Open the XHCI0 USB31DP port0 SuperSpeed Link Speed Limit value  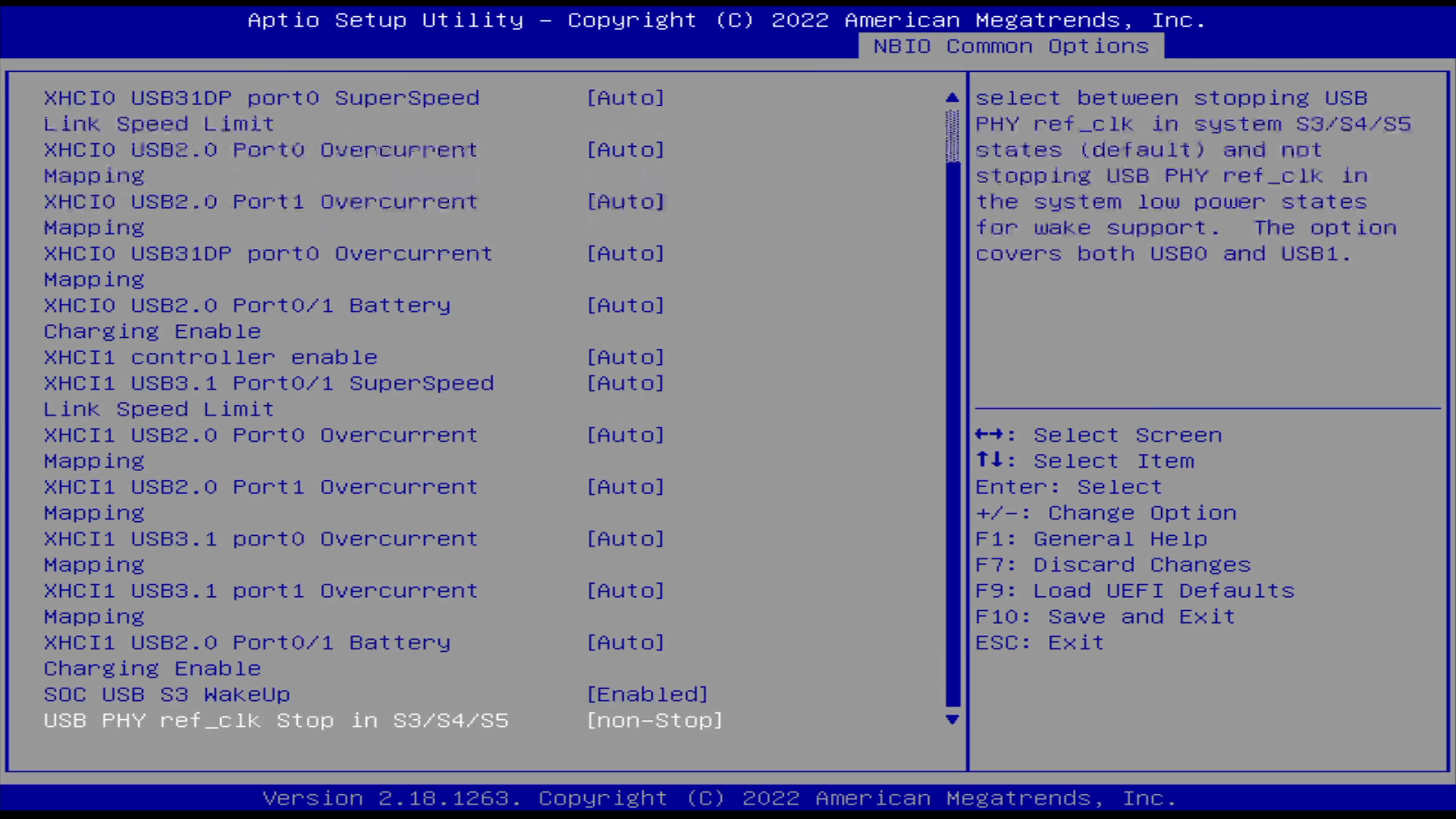click(x=626, y=98)
